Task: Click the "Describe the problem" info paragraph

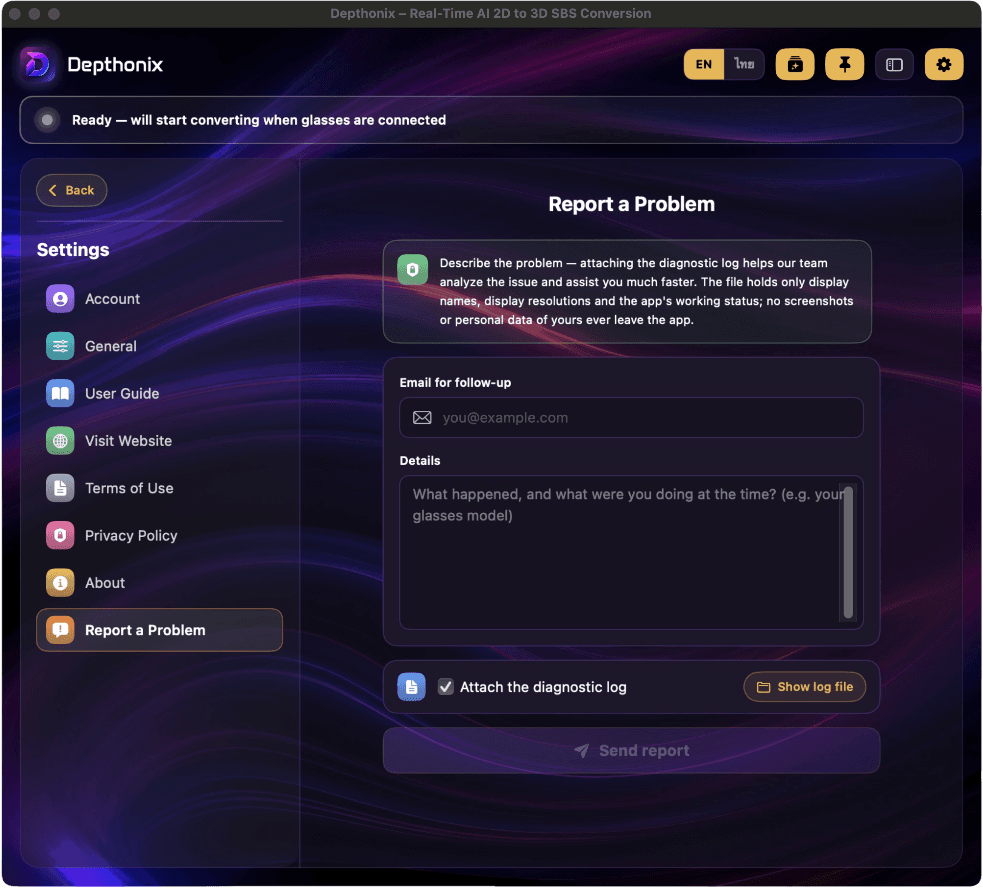Action: point(646,292)
